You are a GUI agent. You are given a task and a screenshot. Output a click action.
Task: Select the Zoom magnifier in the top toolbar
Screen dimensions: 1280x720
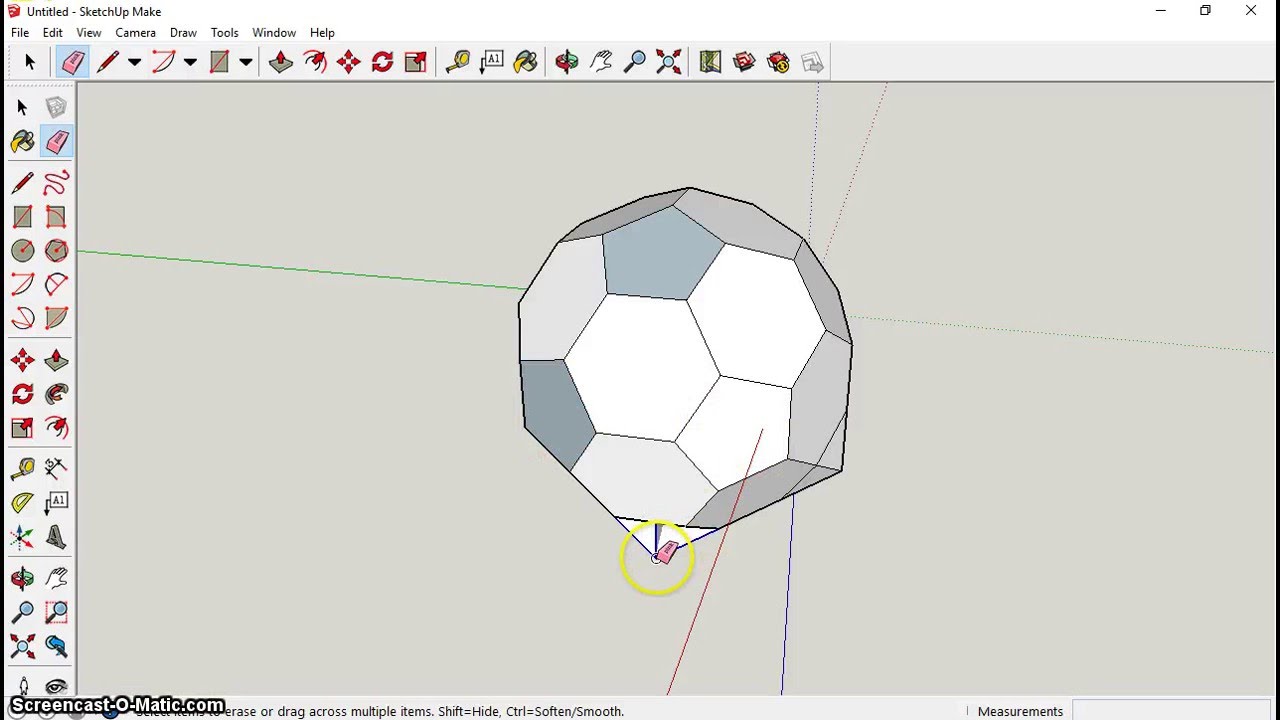click(x=634, y=62)
